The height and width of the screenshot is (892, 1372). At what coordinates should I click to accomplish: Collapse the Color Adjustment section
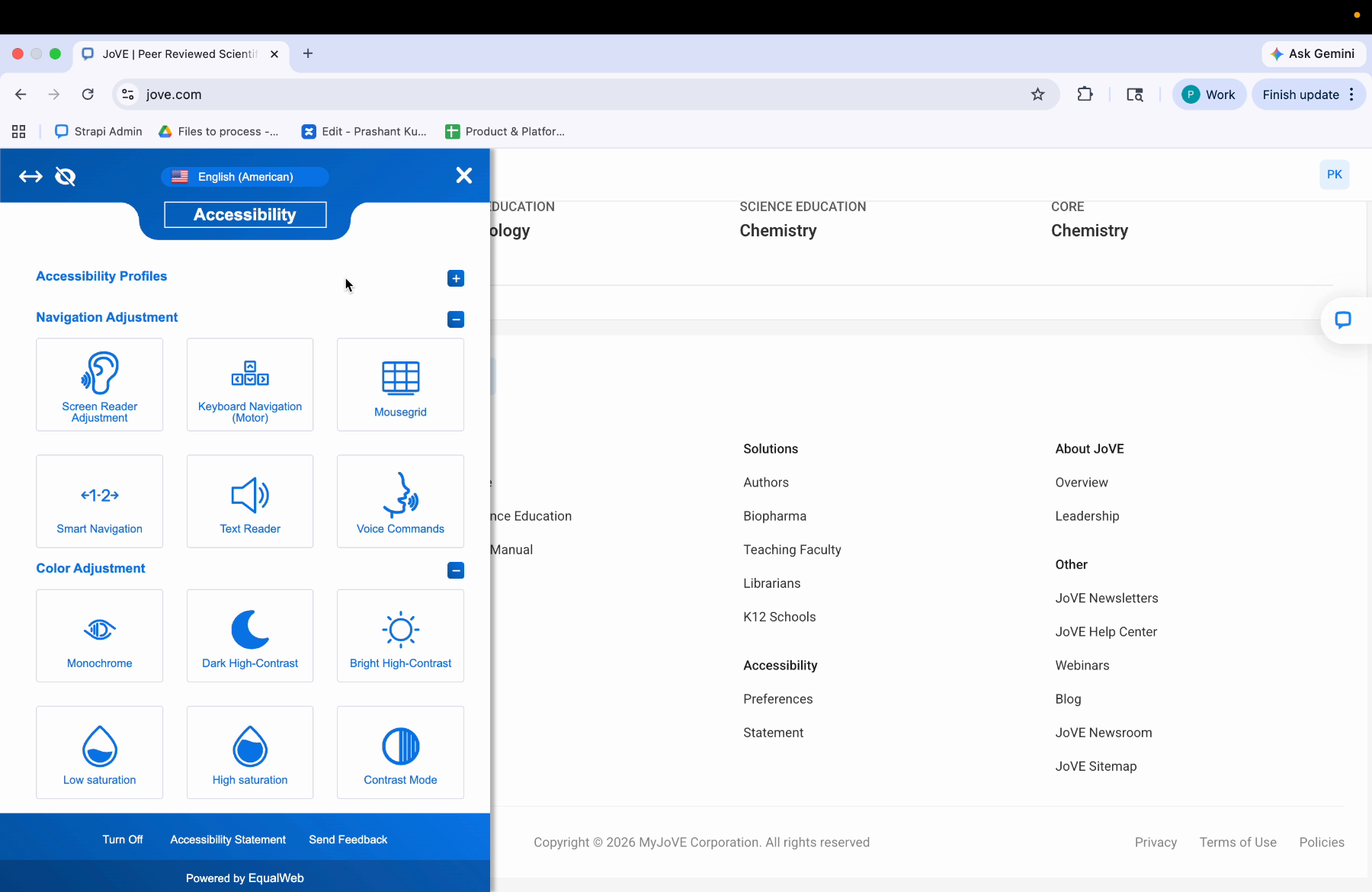456,570
